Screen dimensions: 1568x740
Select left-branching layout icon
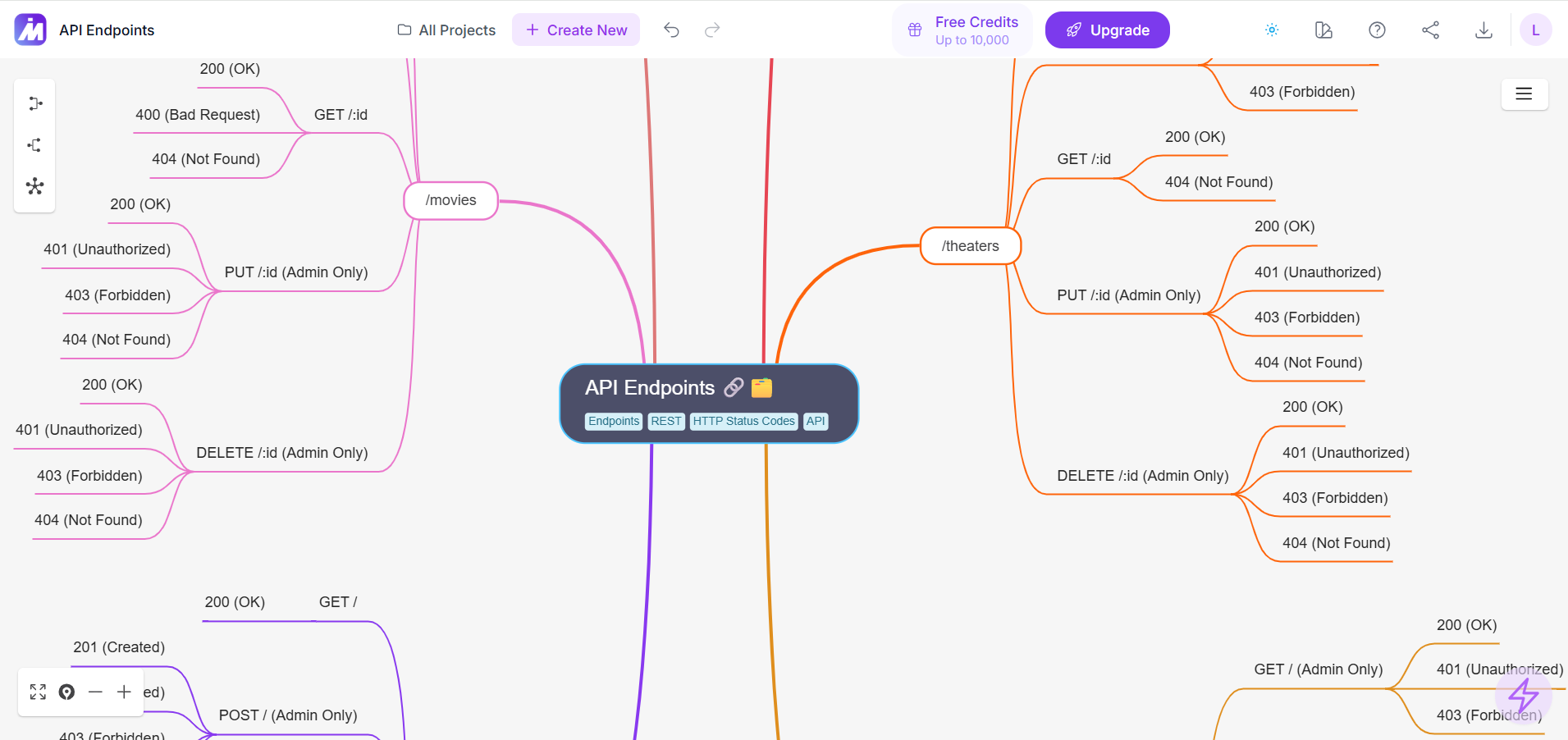pyautogui.click(x=34, y=145)
